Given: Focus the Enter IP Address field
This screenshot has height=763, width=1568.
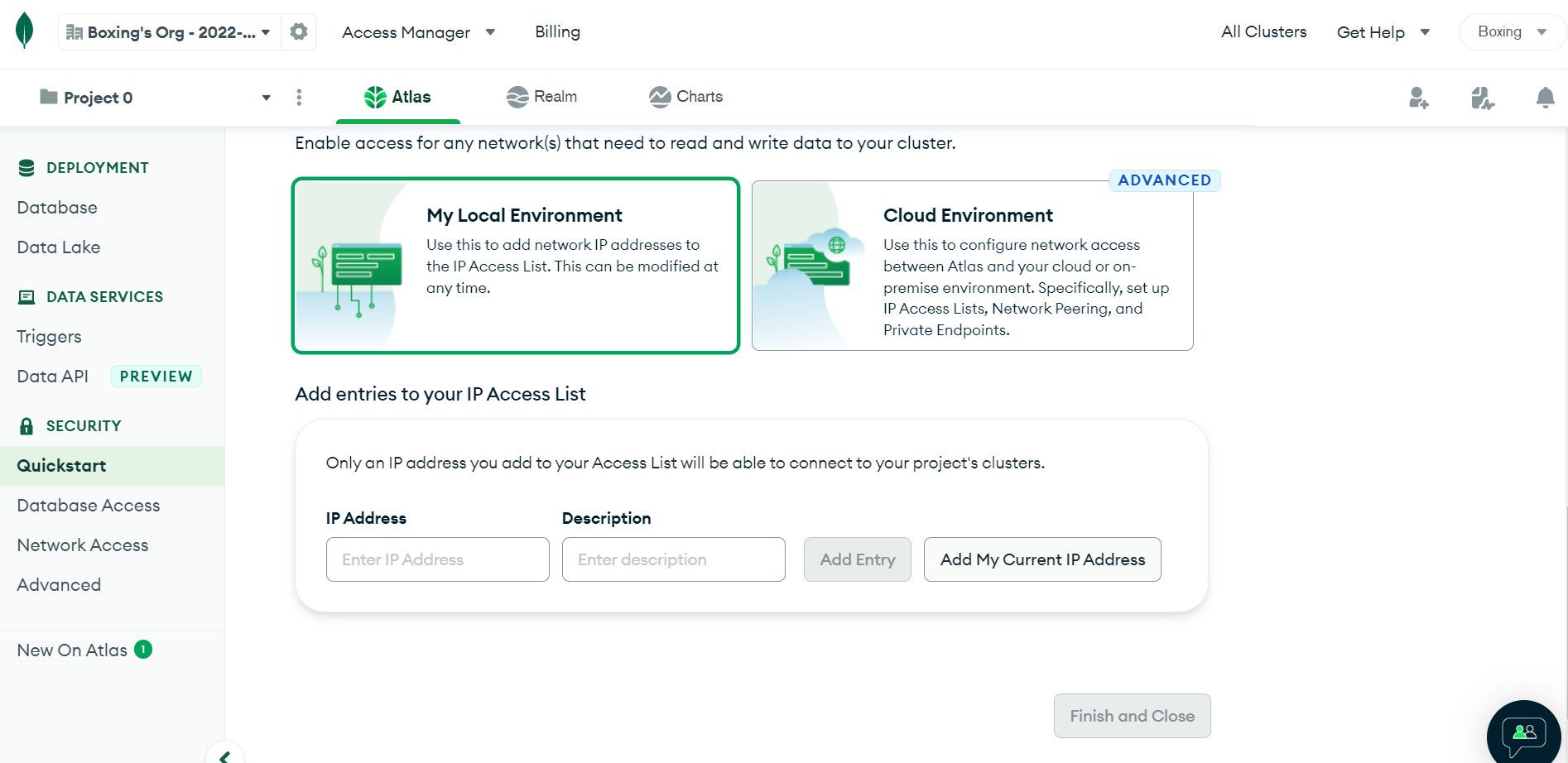Looking at the screenshot, I should click(x=437, y=559).
